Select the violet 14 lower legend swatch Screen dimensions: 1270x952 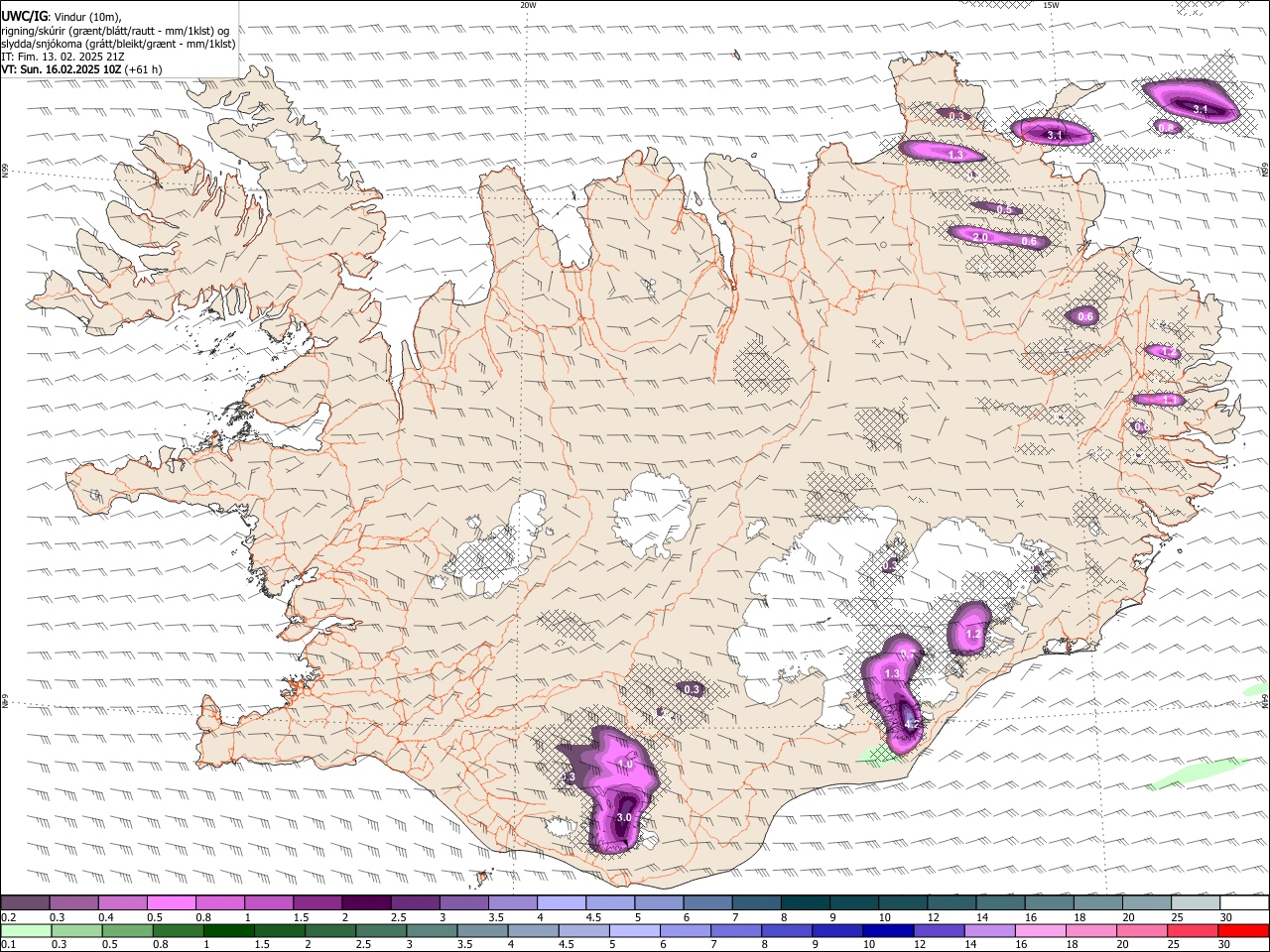click(x=988, y=930)
